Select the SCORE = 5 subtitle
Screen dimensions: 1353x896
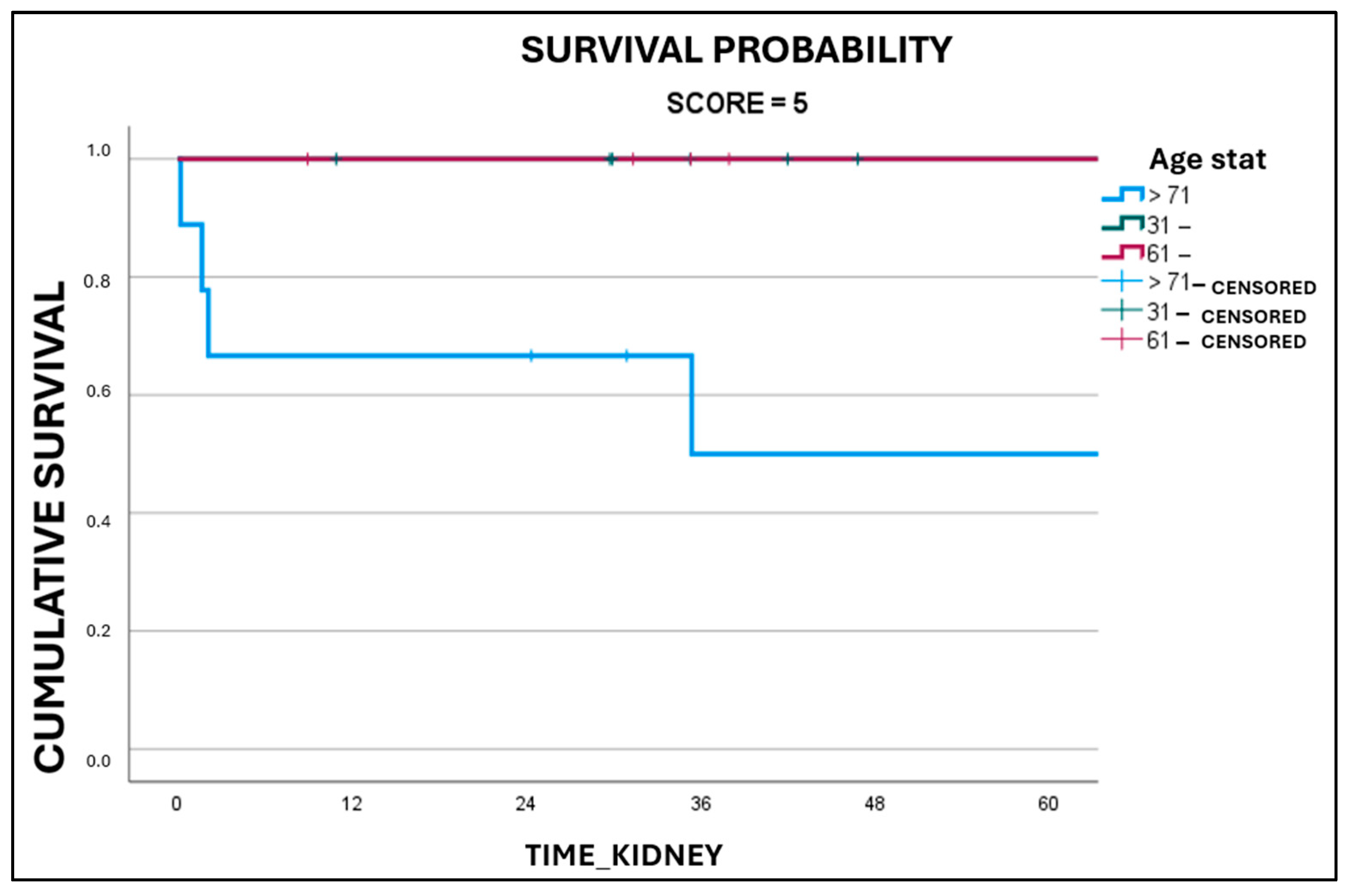click(x=737, y=104)
